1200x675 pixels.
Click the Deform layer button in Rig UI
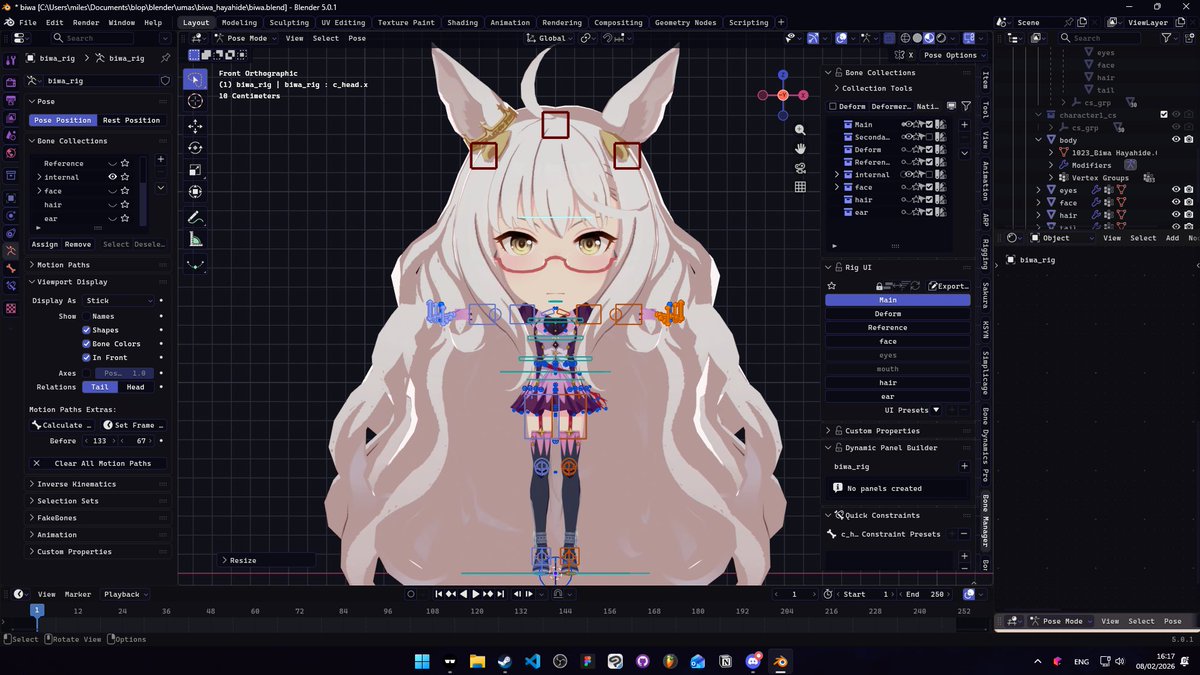click(897, 314)
